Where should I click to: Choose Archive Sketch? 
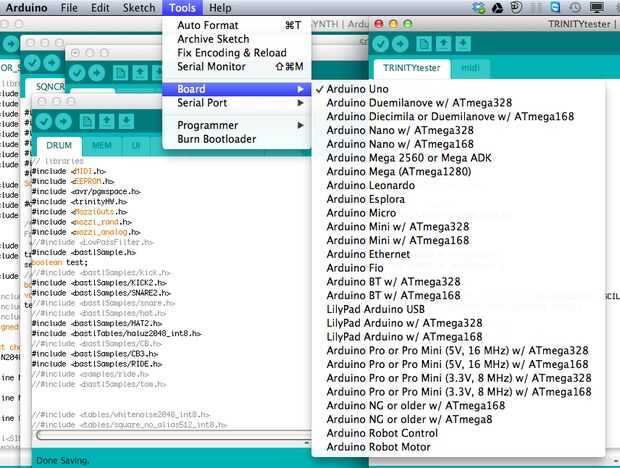coord(237,39)
